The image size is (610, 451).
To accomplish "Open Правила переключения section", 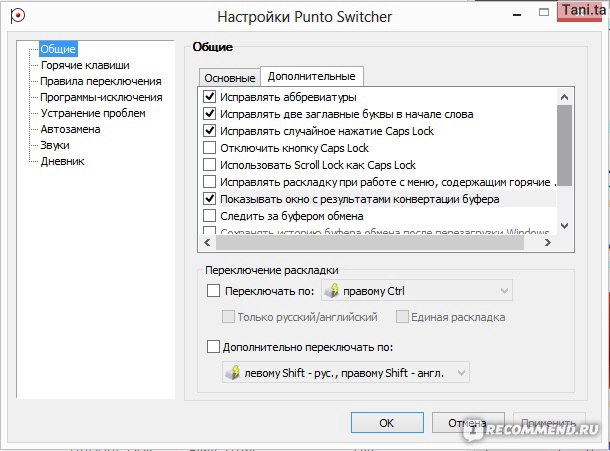I will pyautogui.click(x=101, y=81).
